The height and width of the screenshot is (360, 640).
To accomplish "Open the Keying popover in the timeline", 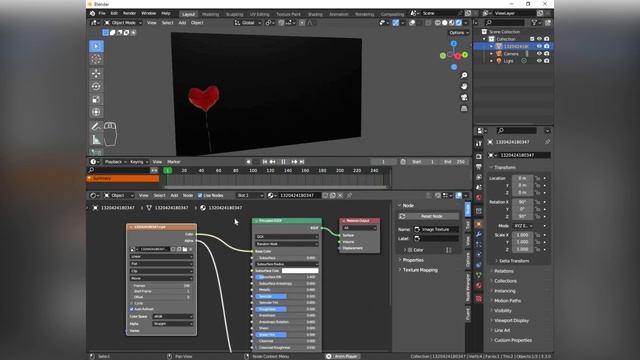I will pyautogui.click(x=138, y=162).
